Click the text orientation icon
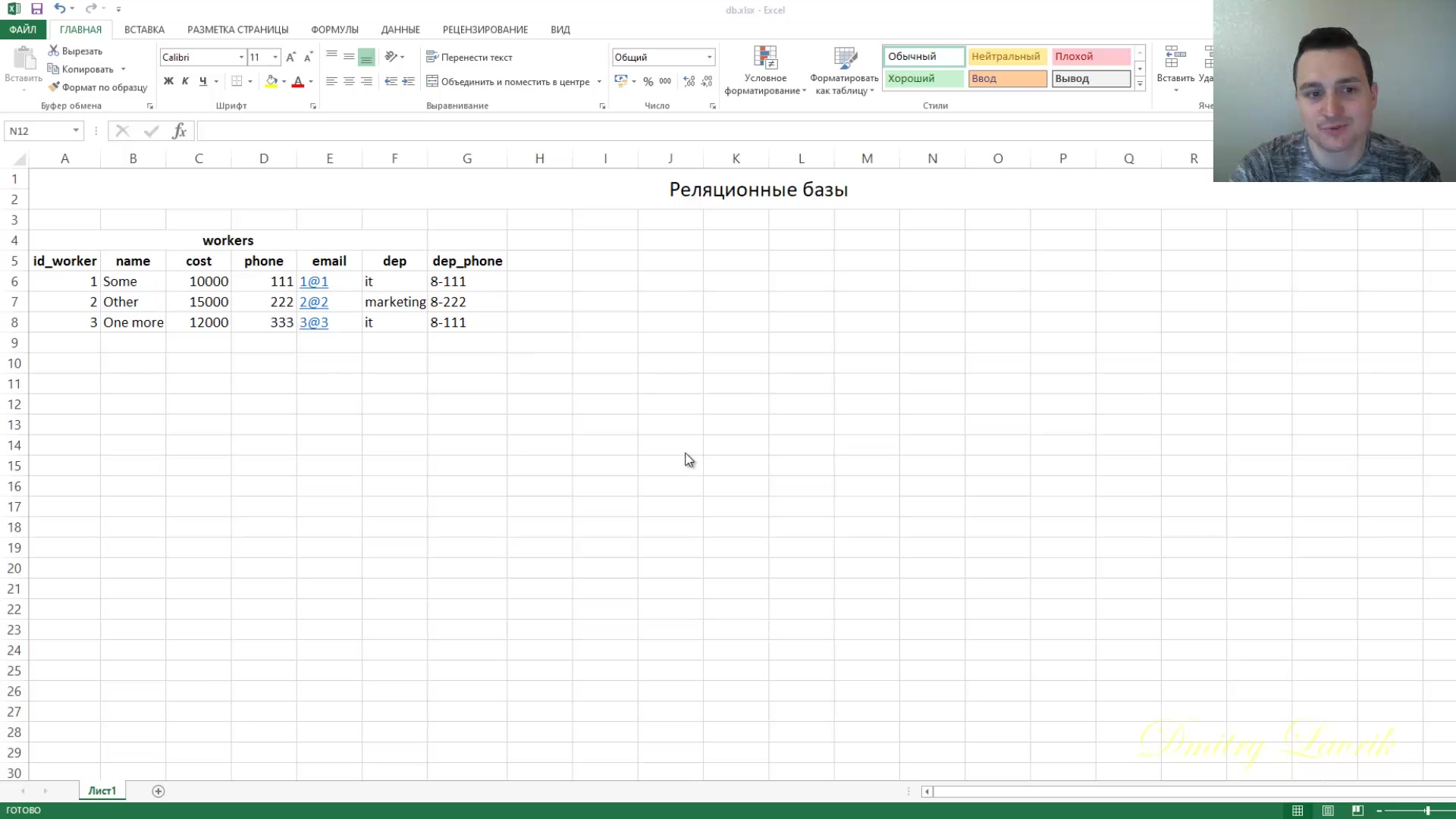The height and width of the screenshot is (819, 1456). [x=391, y=57]
